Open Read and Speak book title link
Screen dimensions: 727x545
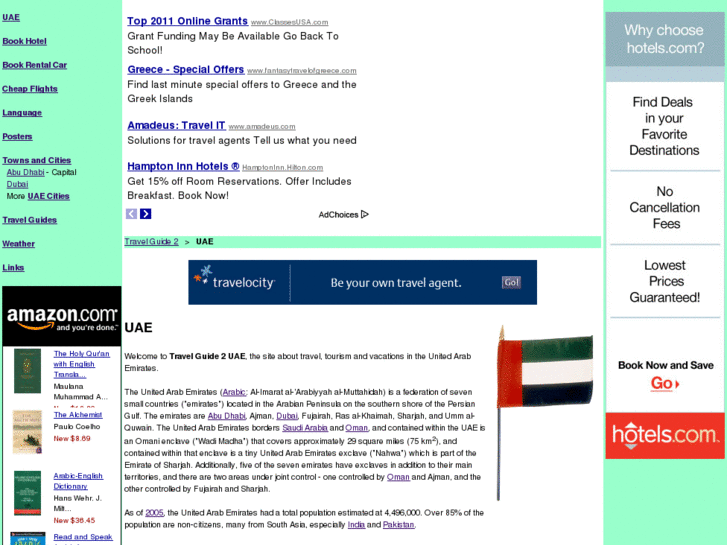click(83, 537)
